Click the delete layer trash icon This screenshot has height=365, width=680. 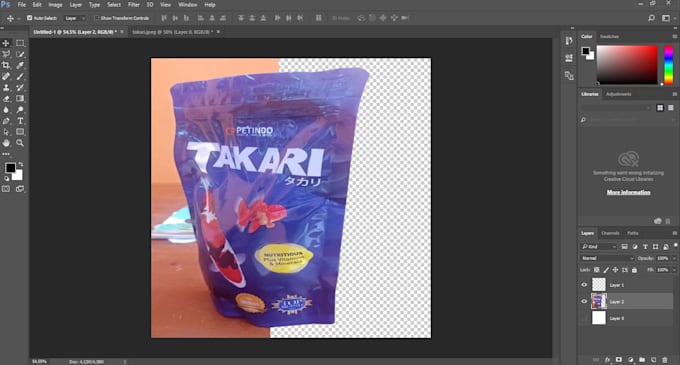(x=665, y=360)
